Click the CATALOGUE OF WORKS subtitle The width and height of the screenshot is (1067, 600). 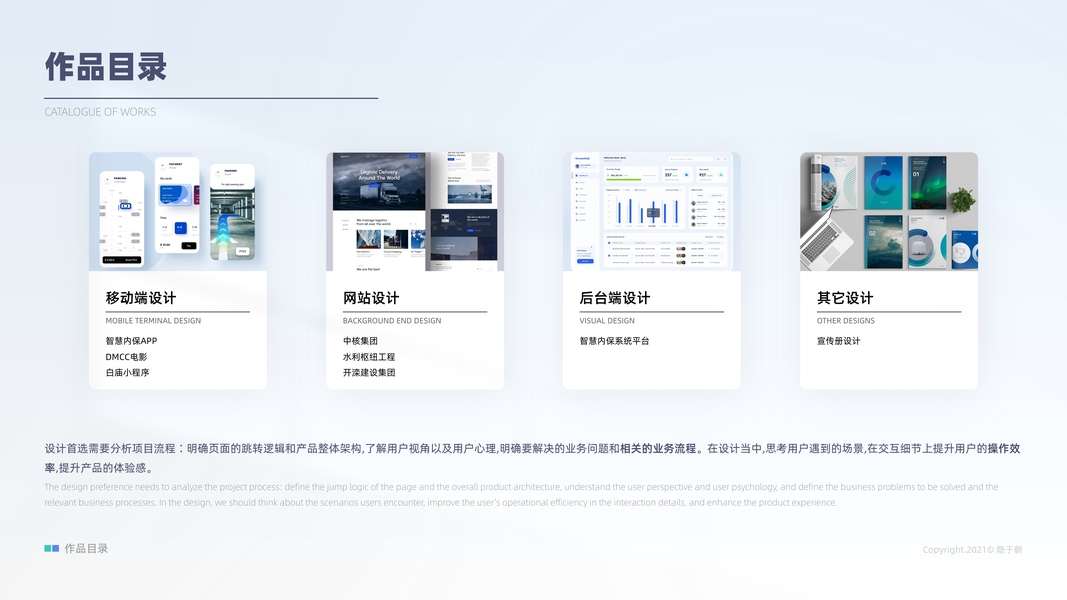pyautogui.click(x=100, y=112)
